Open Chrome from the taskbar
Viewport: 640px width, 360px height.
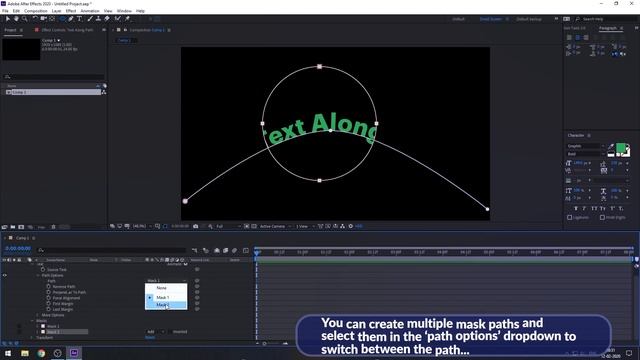(x=41, y=353)
